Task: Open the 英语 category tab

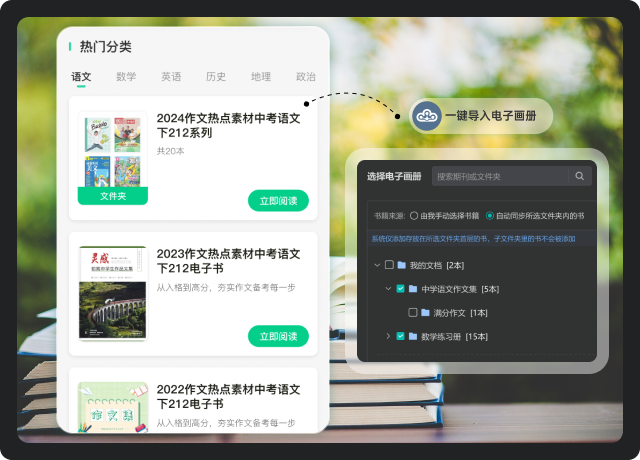Action: 171,77
